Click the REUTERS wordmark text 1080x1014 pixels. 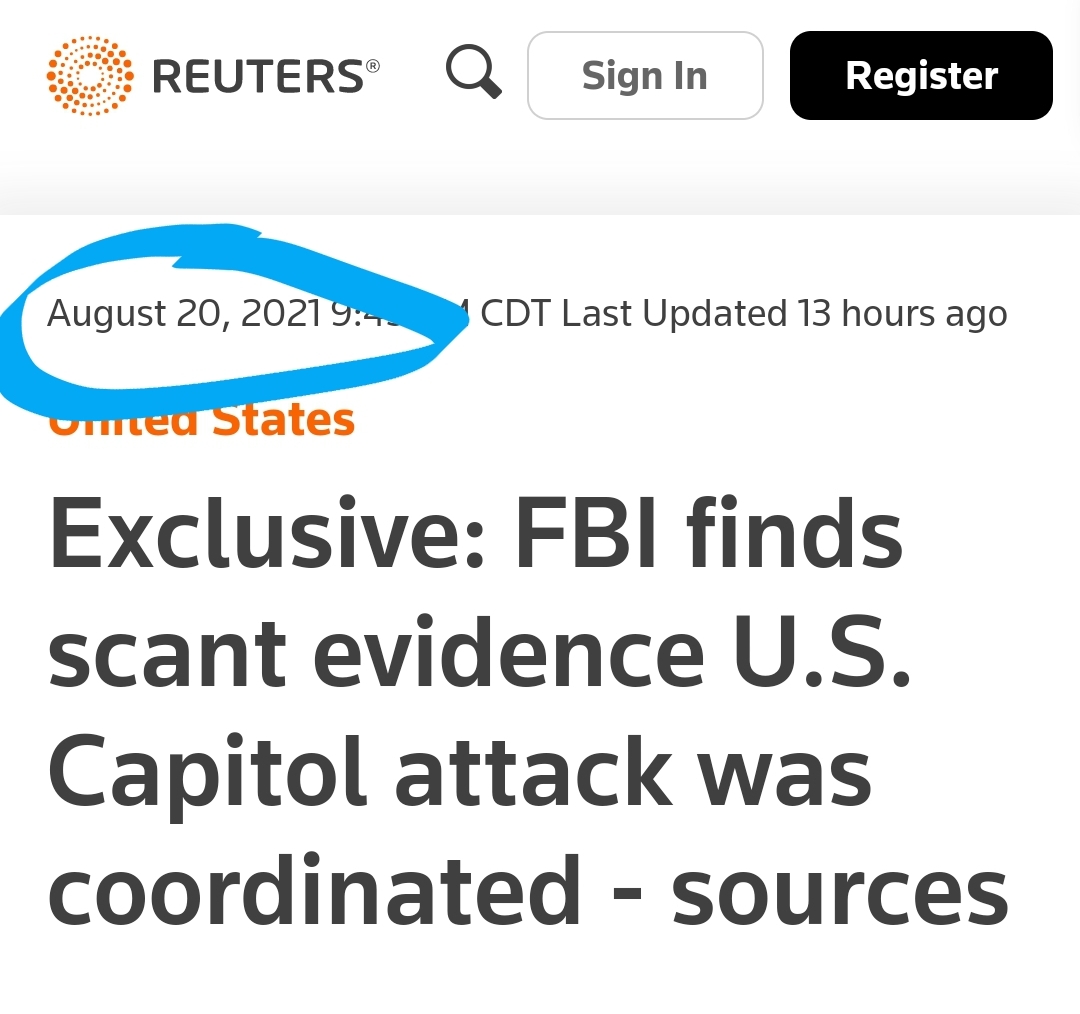coord(258,76)
